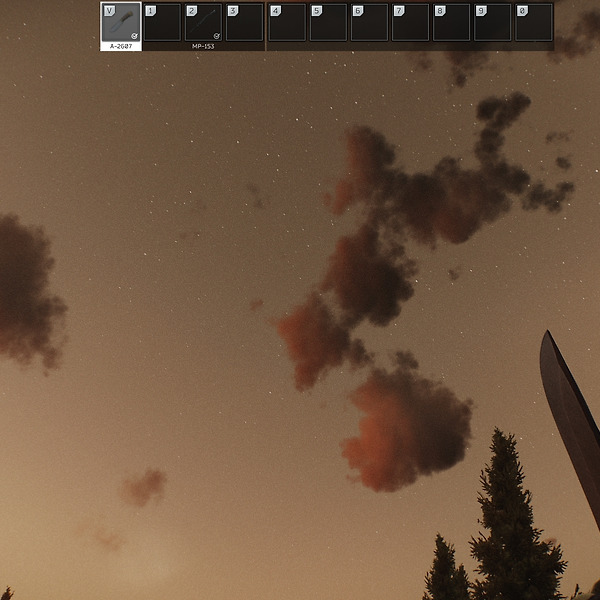Image resolution: width=600 pixels, height=600 pixels.
Task: Select the MP-153 shotgun in slot 2
Action: pyautogui.click(x=203, y=22)
